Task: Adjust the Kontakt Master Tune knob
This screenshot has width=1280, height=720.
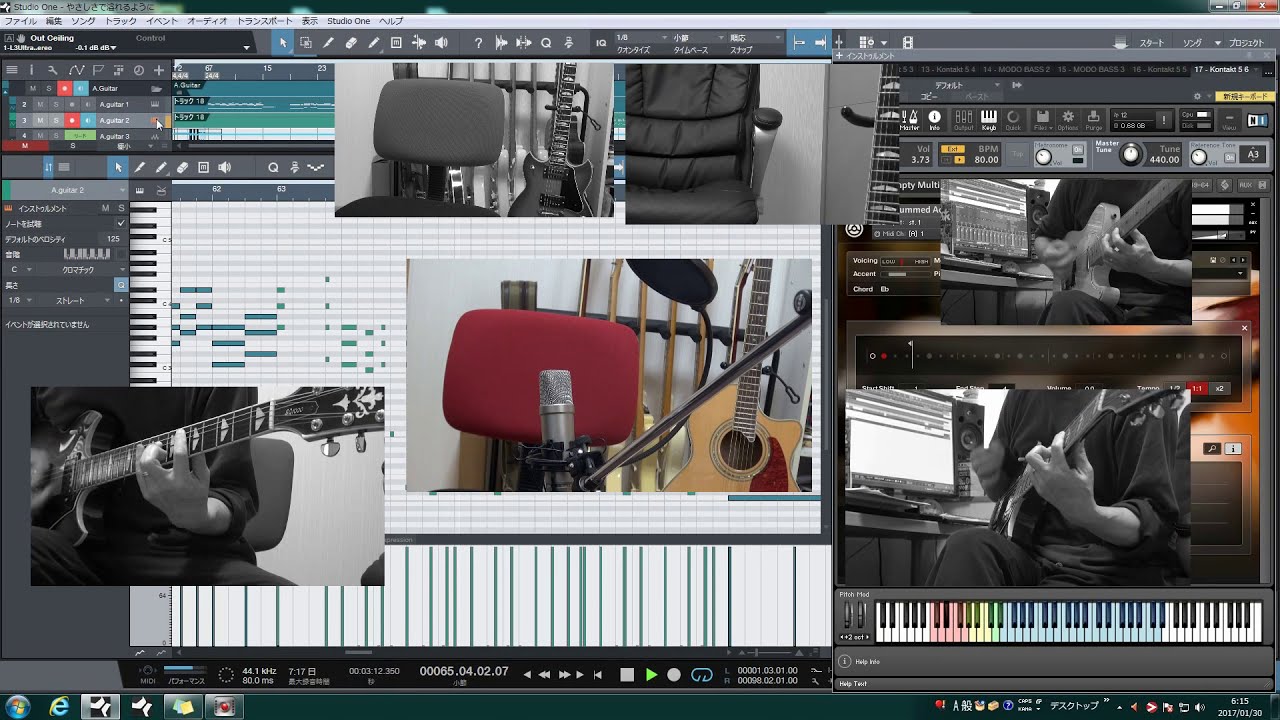Action: (x=1131, y=154)
